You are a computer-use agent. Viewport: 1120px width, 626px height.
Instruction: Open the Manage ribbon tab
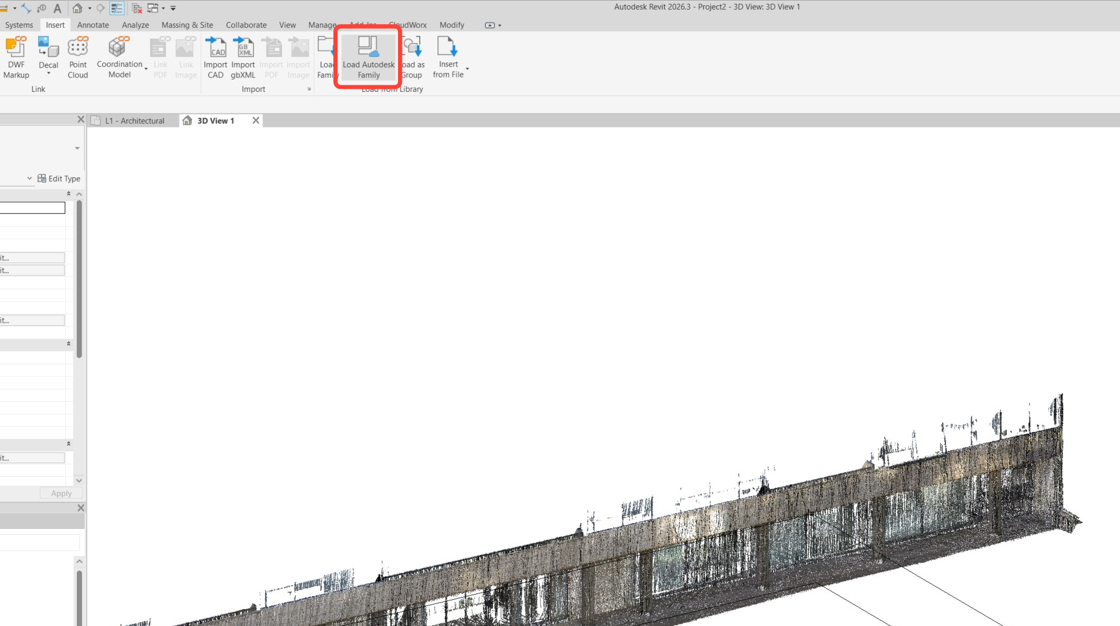coord(321,25)
